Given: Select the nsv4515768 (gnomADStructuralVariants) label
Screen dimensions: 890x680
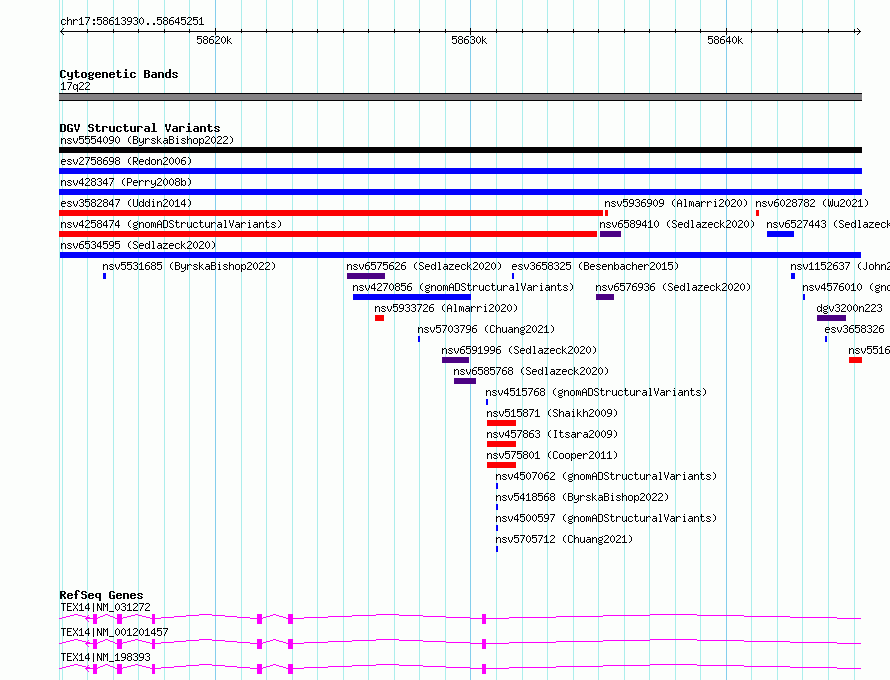Looking at the screenshot, I should click(x=596, y=392).
